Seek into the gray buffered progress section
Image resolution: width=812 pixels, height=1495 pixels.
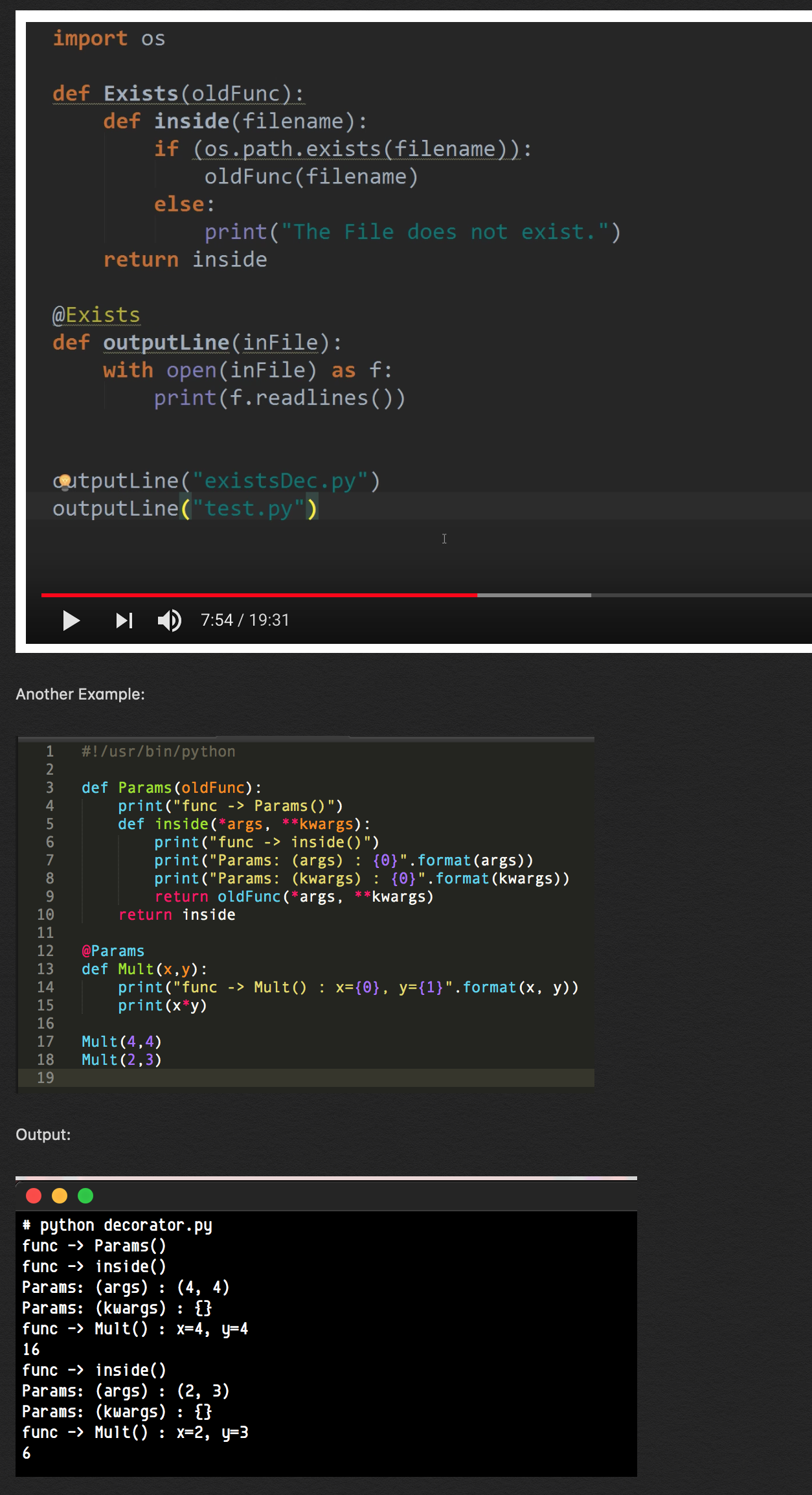click(x=534, y=595)
